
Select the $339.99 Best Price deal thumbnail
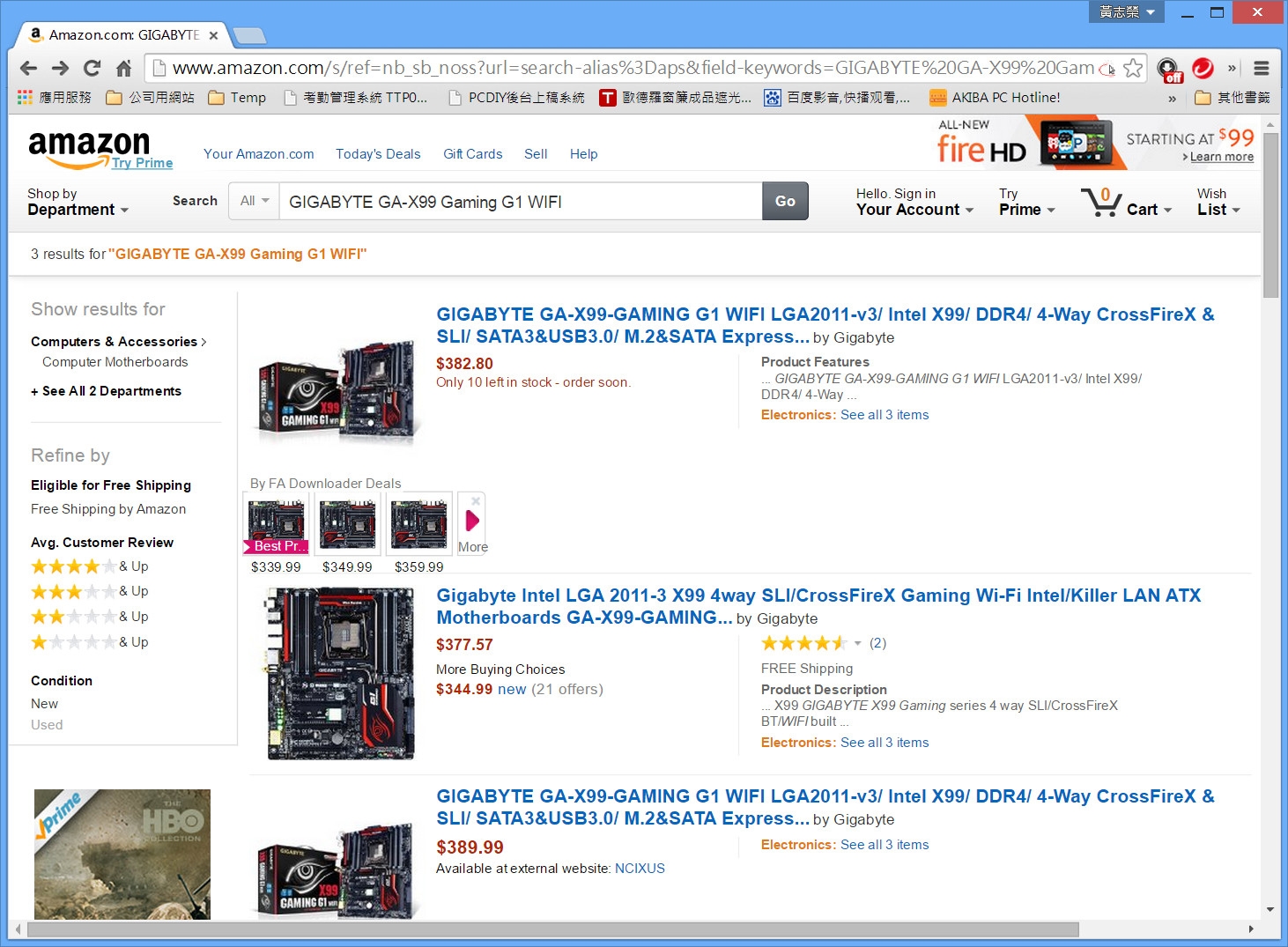pyautogui.click(x=277, y=524)
